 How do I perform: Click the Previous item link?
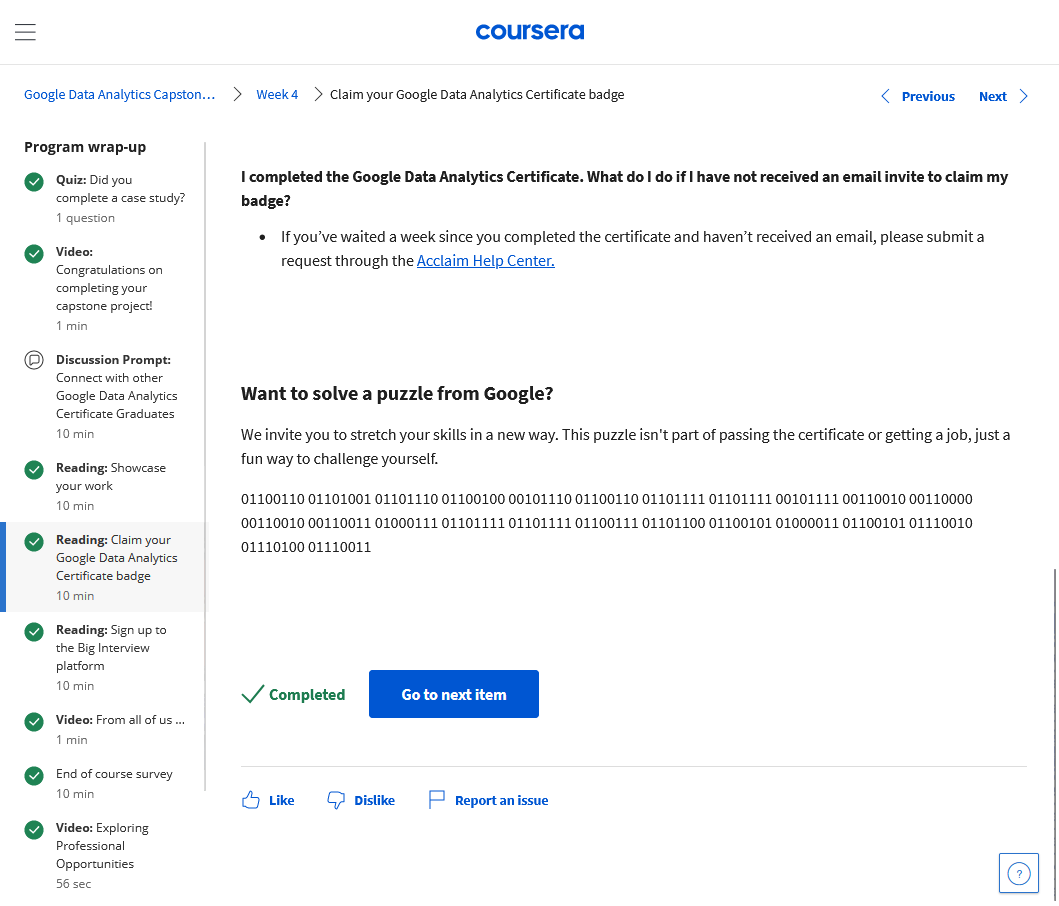point(928,97)
